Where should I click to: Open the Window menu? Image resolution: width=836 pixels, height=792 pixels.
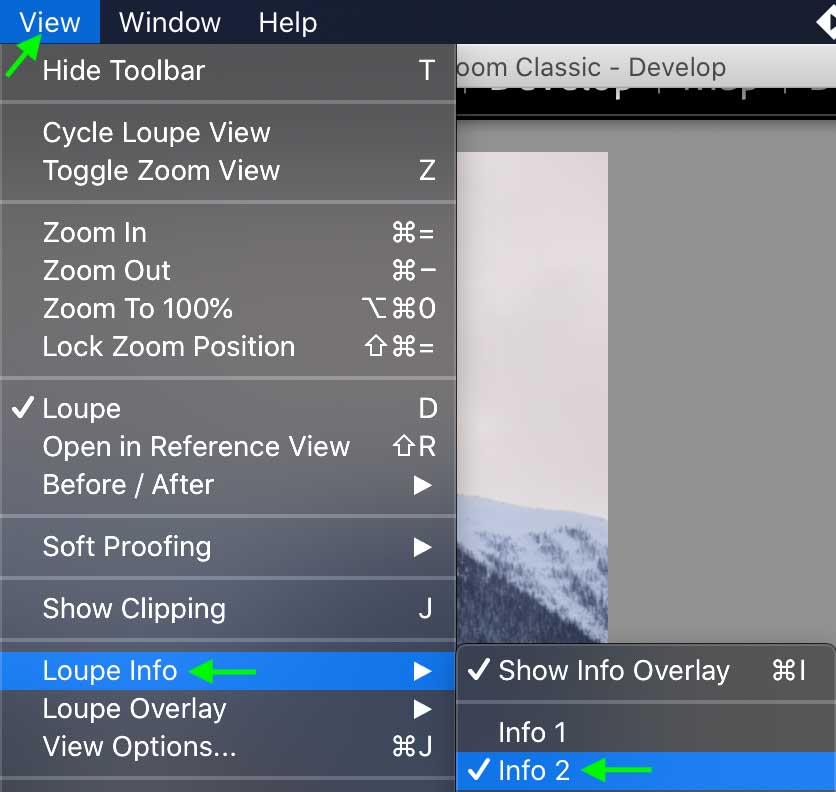click(170, 22)
